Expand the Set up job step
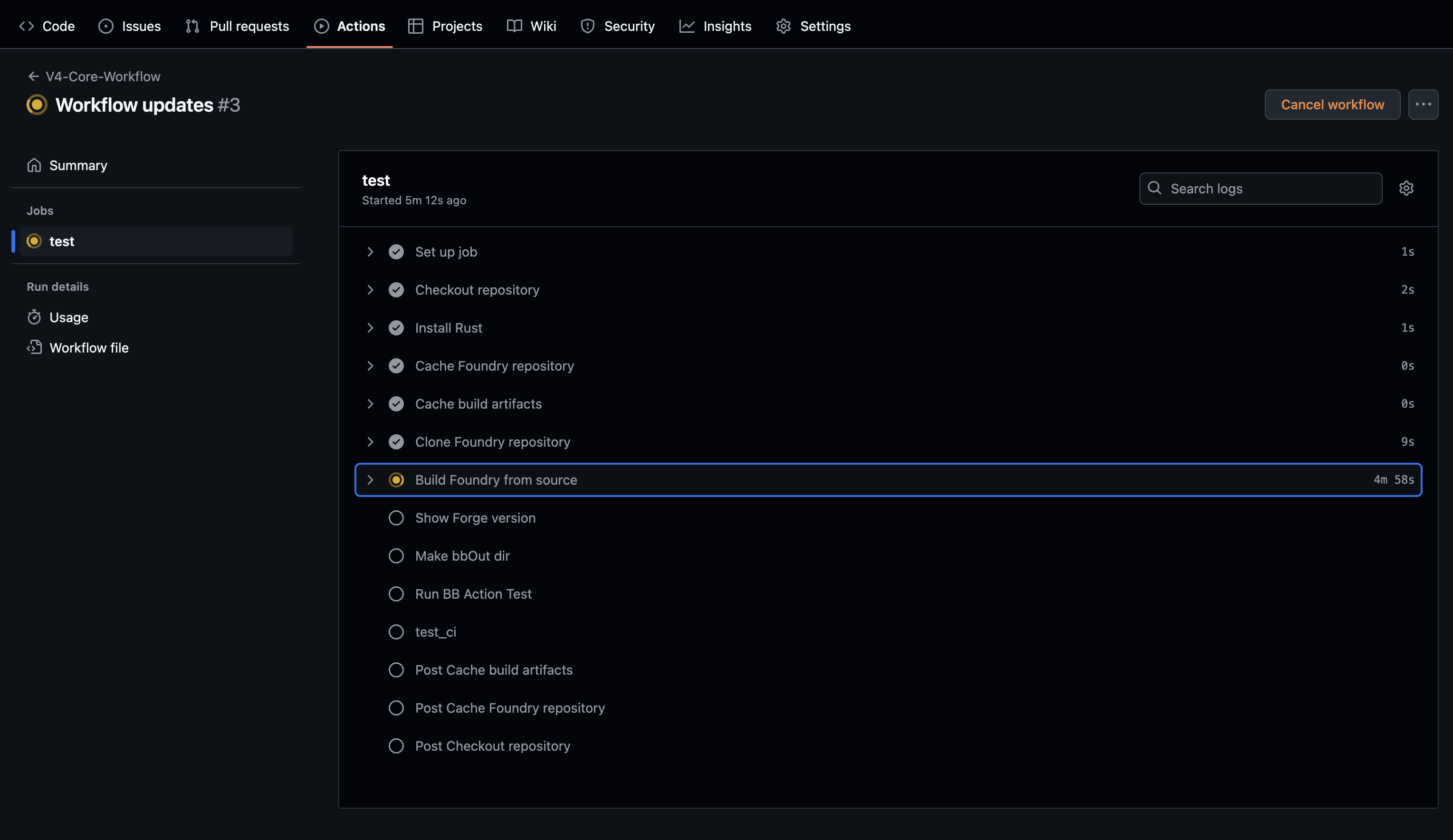 [x=370, y=252]
